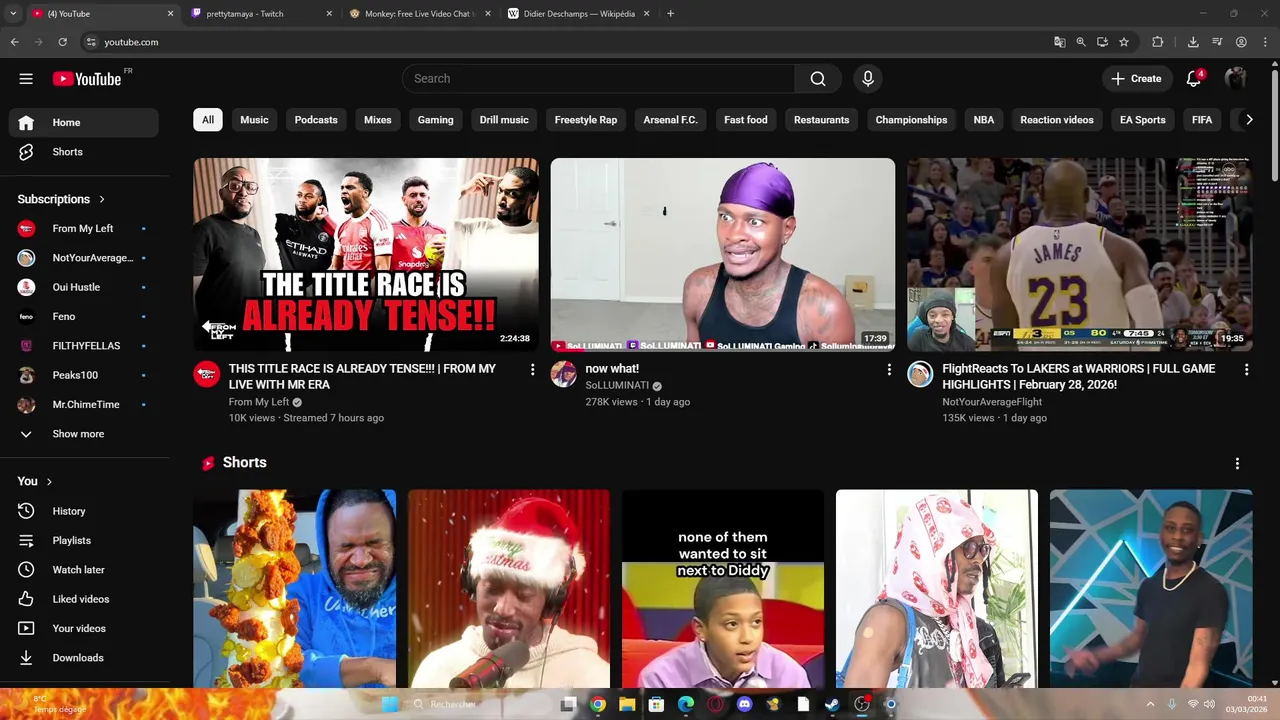Expand Show more subscriptions
1280x720 pixels.
tap(84, 434)
